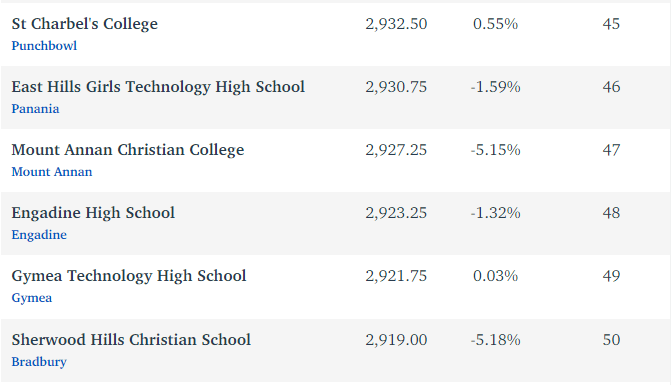Open the Panania suburb link
The height and width of the screenshot is (385, 671).
[x=35, y=109]
